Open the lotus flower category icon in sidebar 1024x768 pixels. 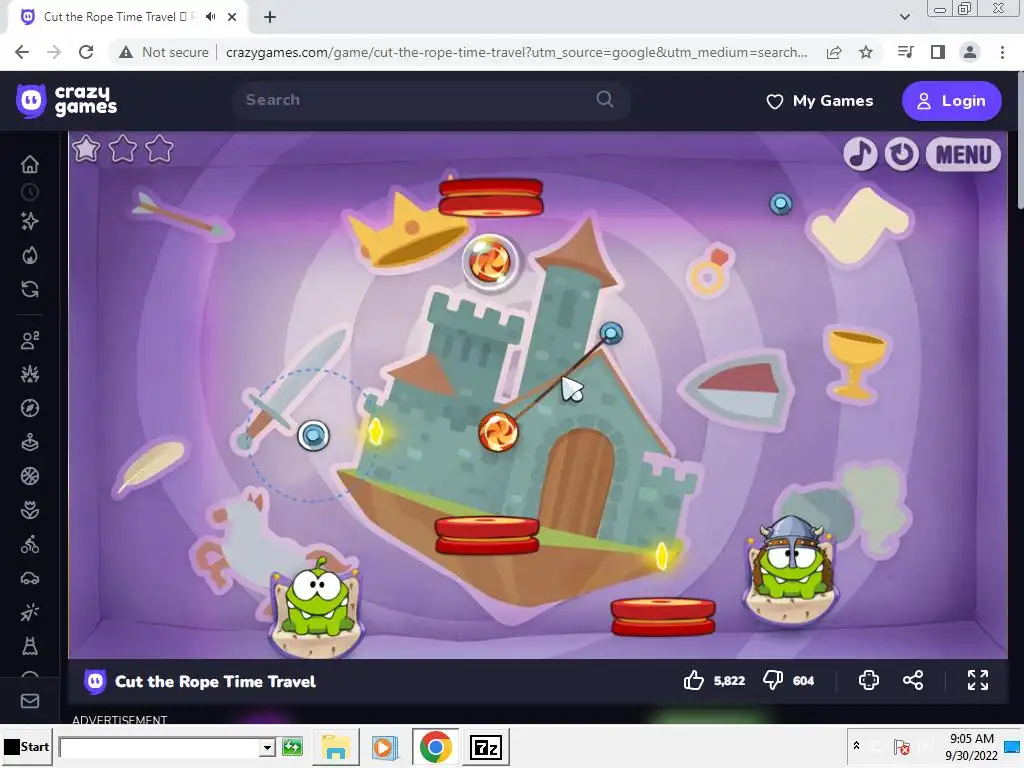point(30,510)
